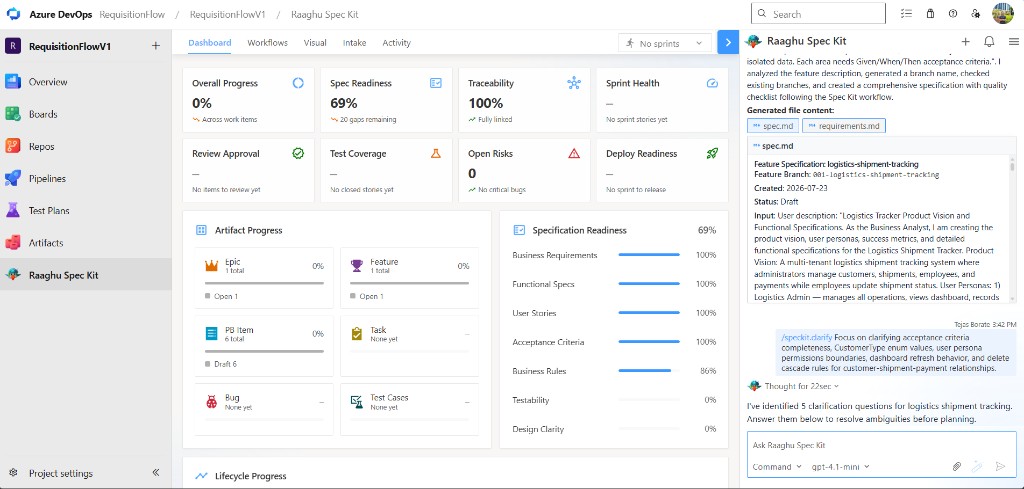The image size is (1024, 489).
Task: Open the Command mode dropdown
Action: tap(777, 467)
